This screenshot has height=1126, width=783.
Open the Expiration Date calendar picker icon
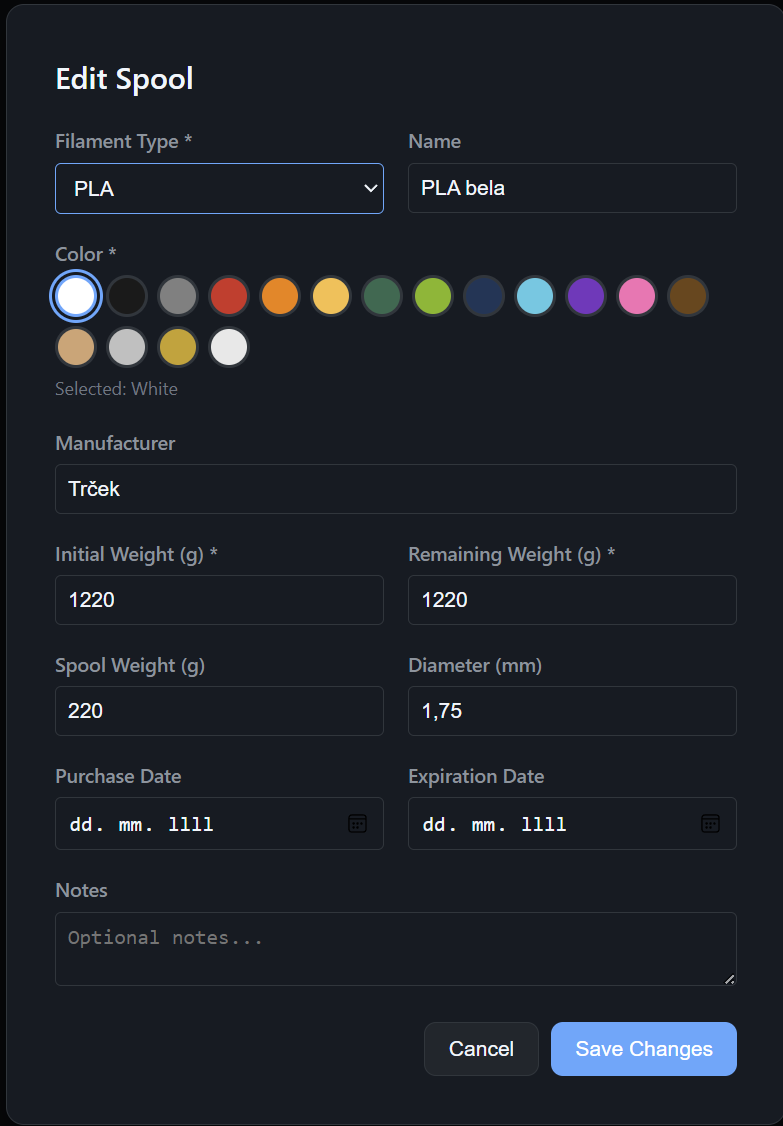point(710,823)
